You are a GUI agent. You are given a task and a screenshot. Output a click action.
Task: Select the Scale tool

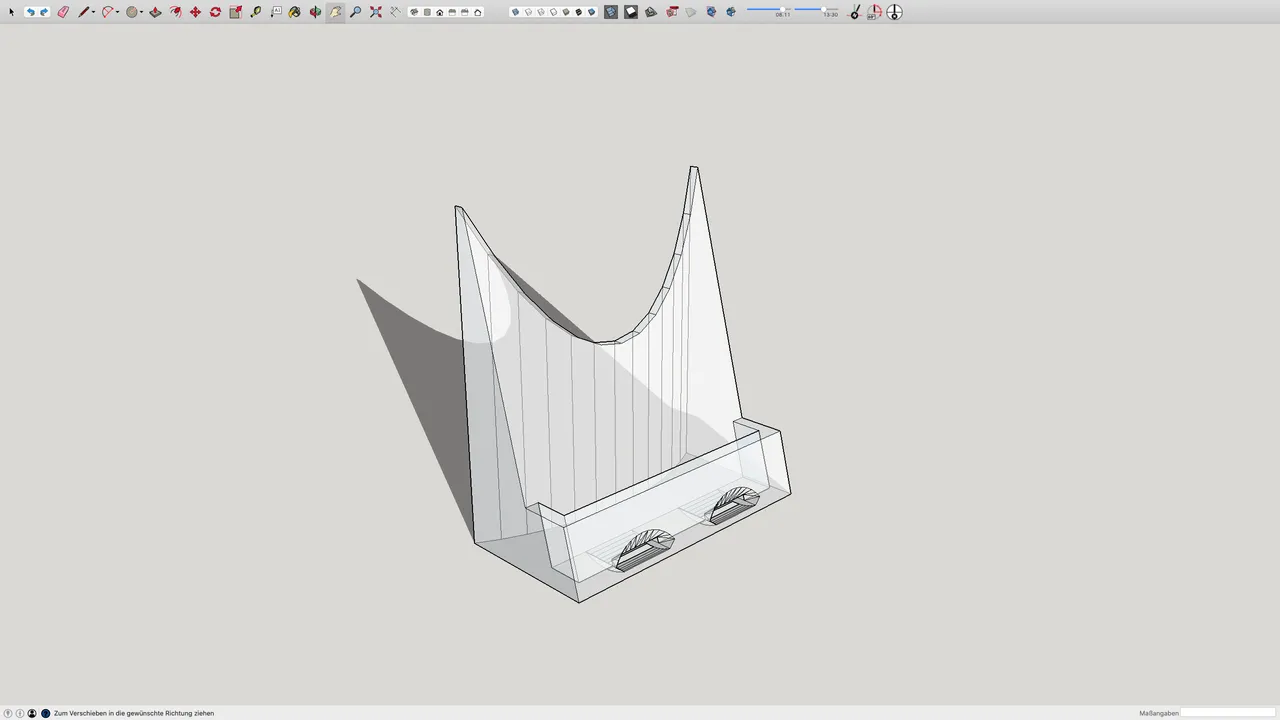pyautogui.click(x=235, y=12)
